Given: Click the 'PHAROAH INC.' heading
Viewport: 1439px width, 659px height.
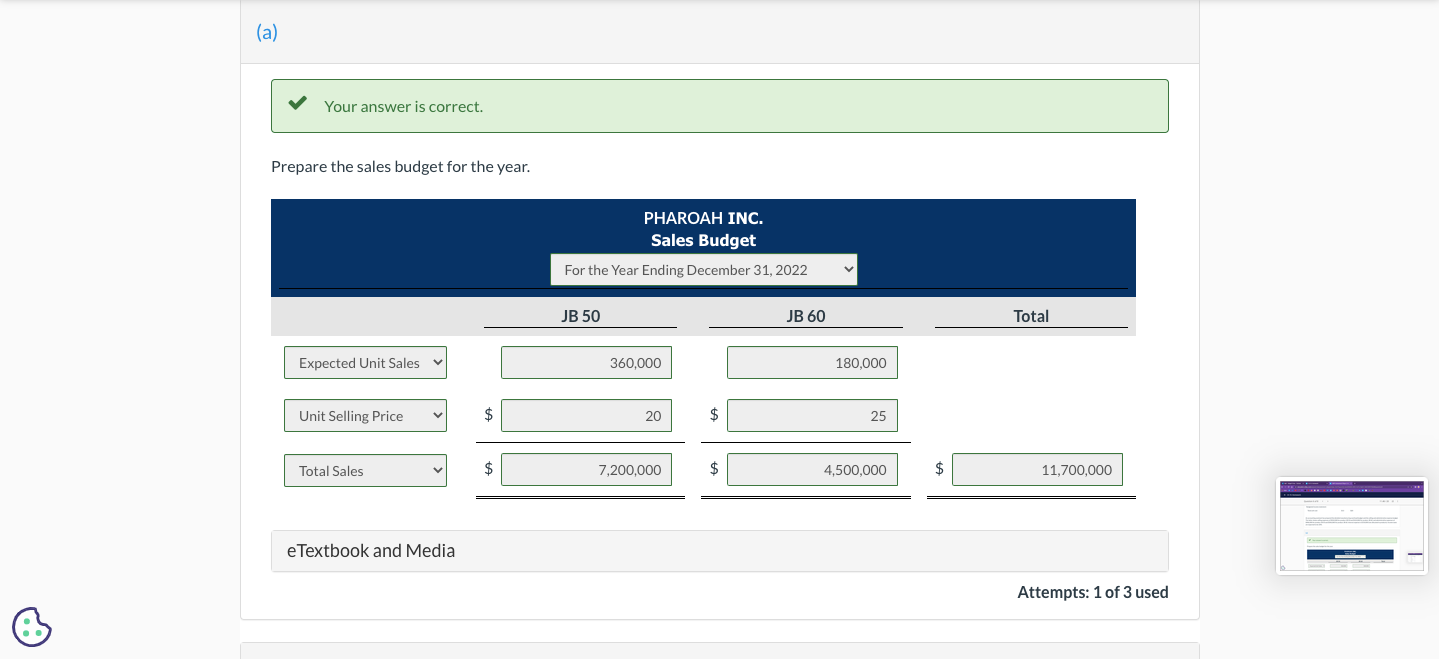Looking at the screenshot, I should [703, 218].
